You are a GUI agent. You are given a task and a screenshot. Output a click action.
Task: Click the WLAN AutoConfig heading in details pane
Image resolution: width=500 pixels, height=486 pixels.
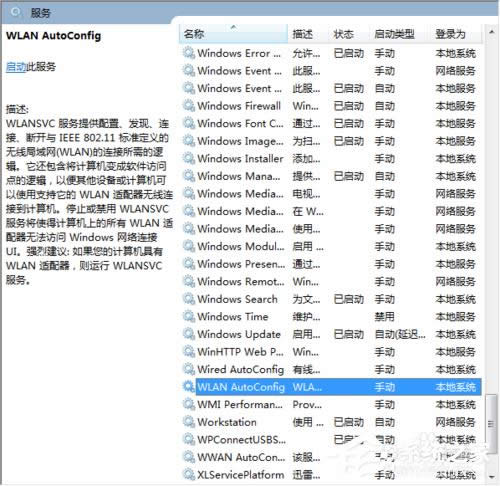[x=53, y=36]
